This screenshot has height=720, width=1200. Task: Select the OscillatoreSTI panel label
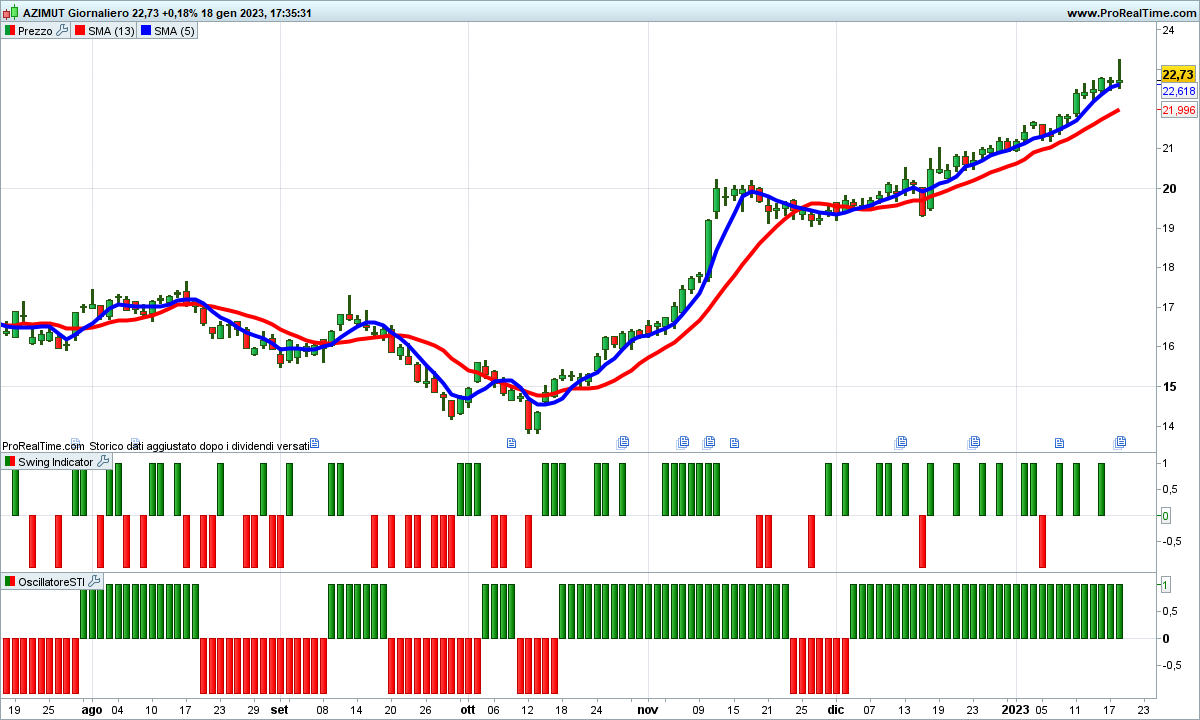(52, 581)
